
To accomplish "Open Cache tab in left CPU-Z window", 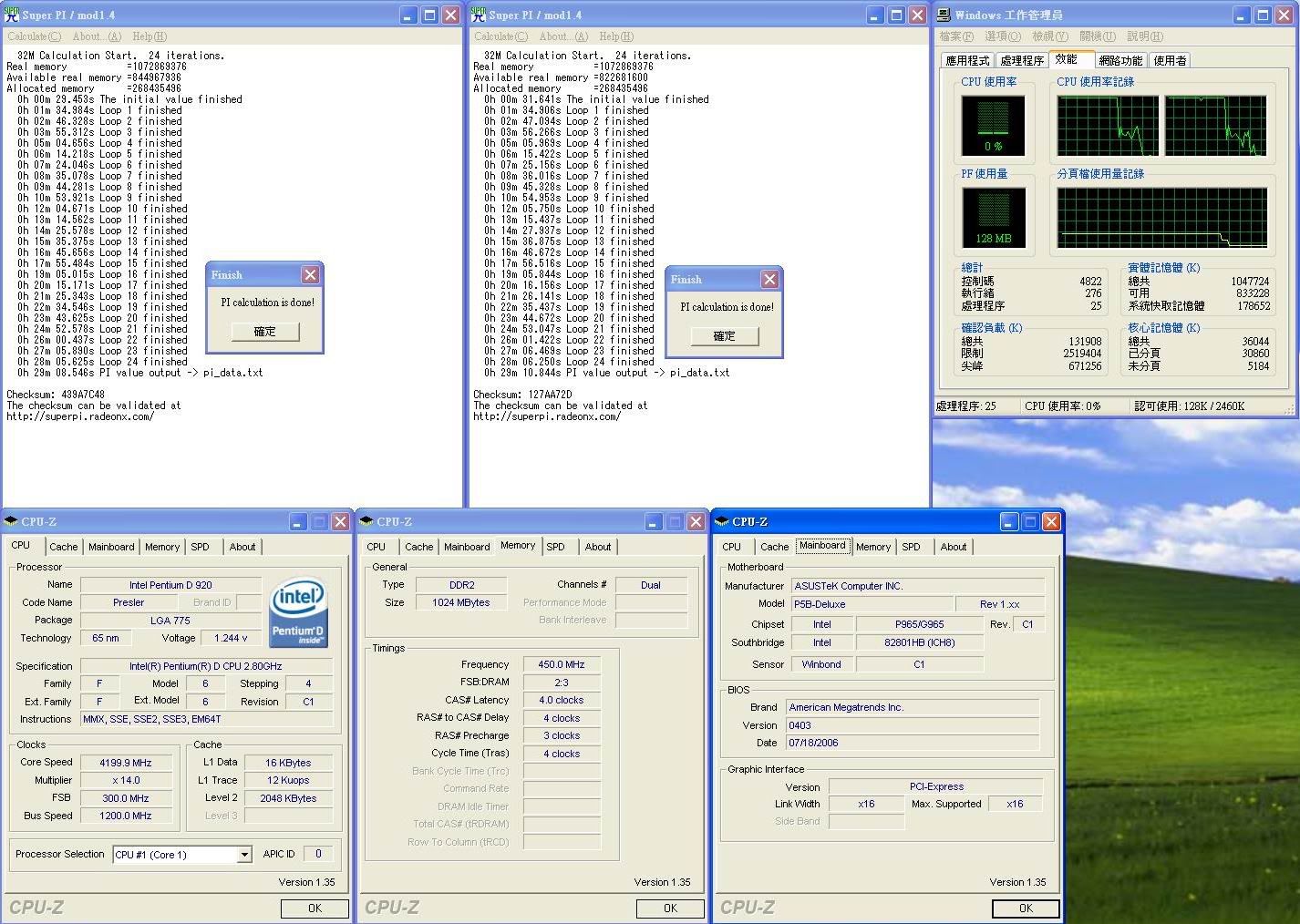I will pyautogui.click(x=63, y=547).
